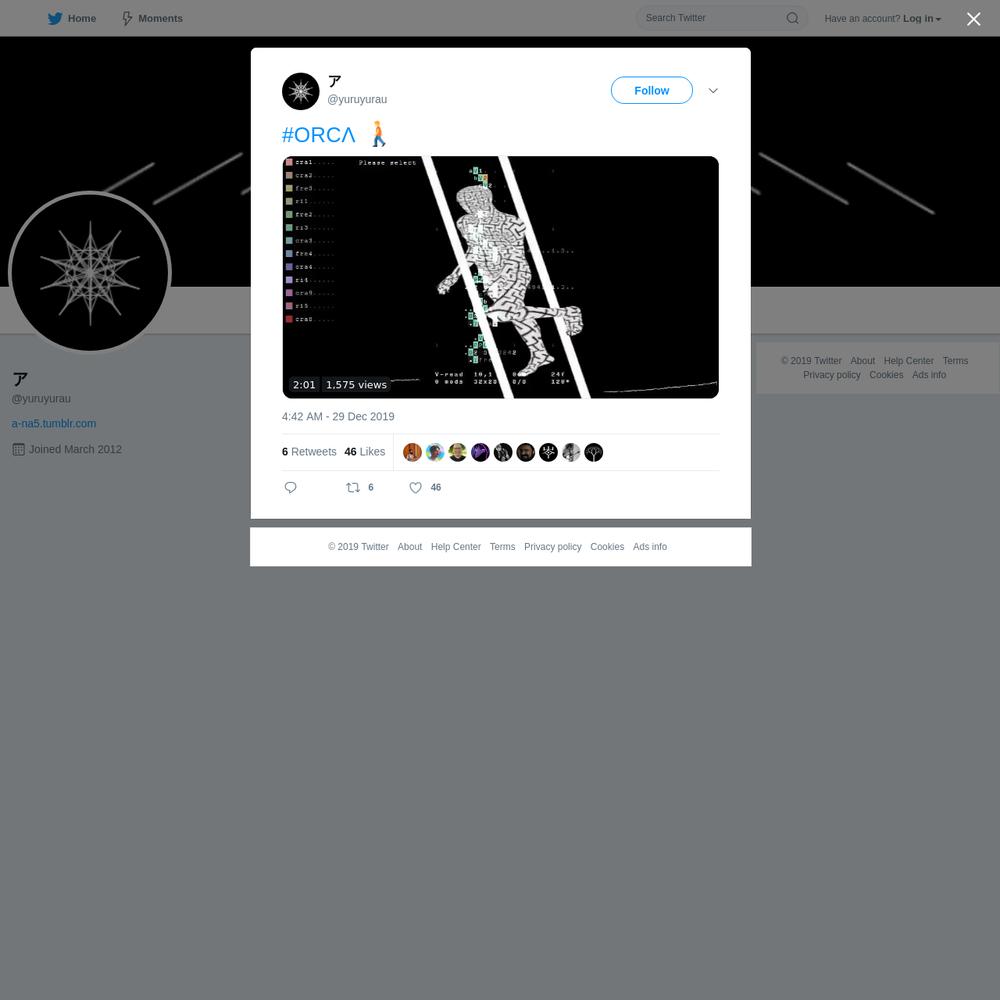1000x1000 pixels.
Task: Expand the tweet options chevron menu
Action: click(x=713, y=91)
